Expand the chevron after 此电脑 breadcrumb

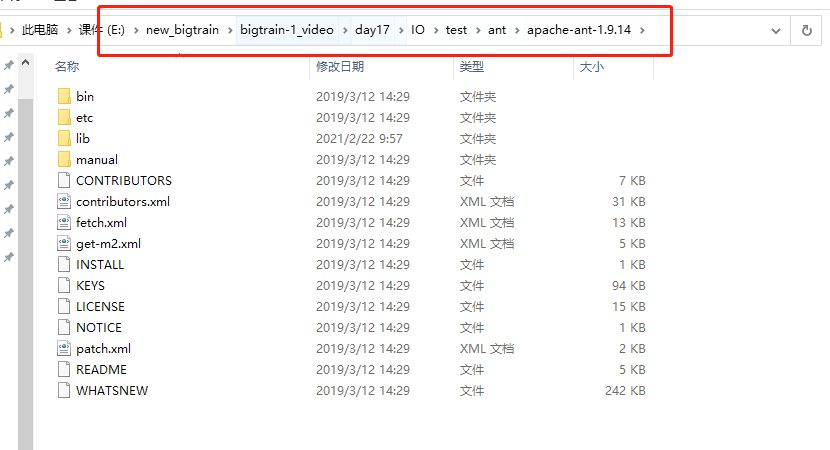coord(69,30)
